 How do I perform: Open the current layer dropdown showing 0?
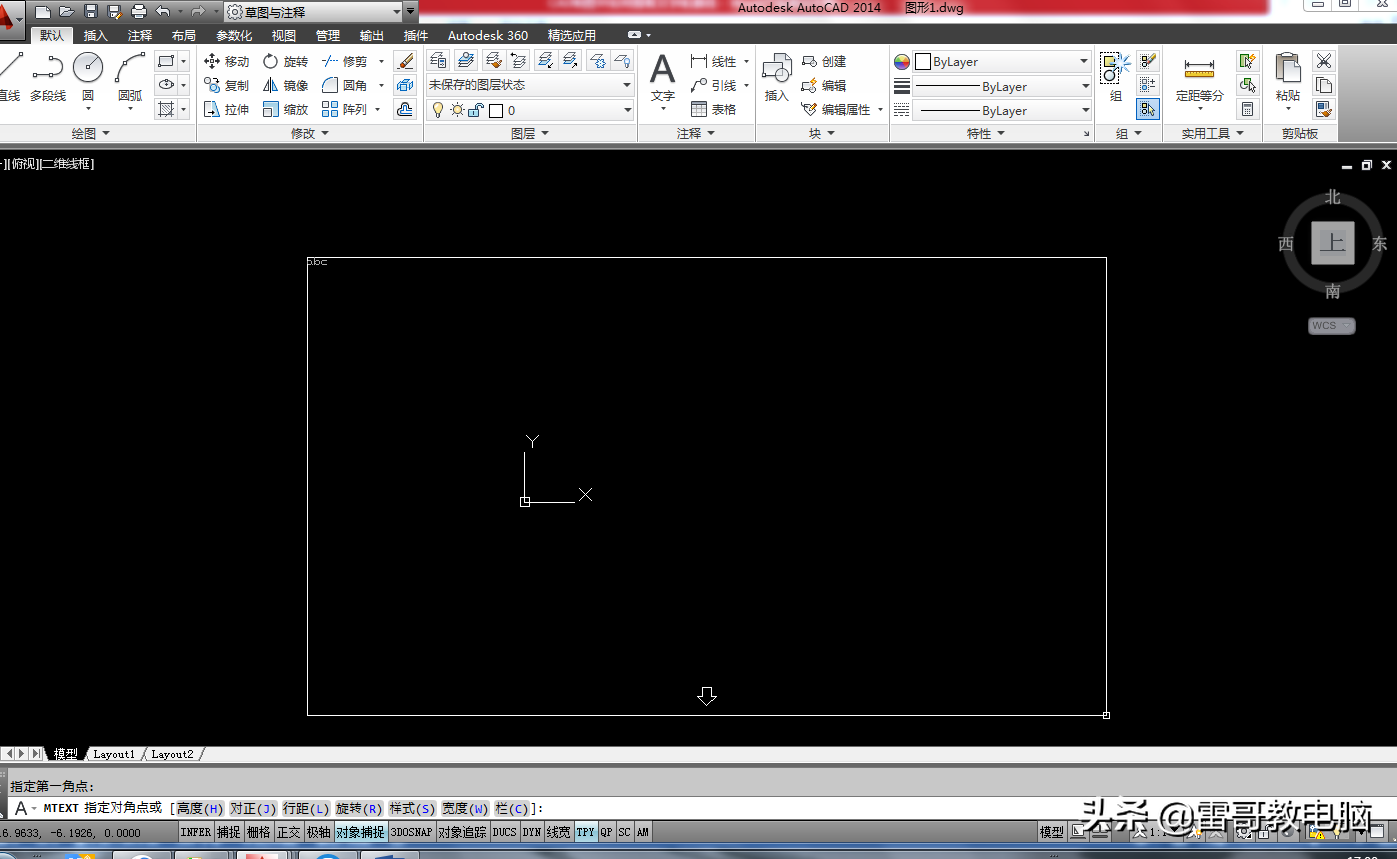[530, 110]
